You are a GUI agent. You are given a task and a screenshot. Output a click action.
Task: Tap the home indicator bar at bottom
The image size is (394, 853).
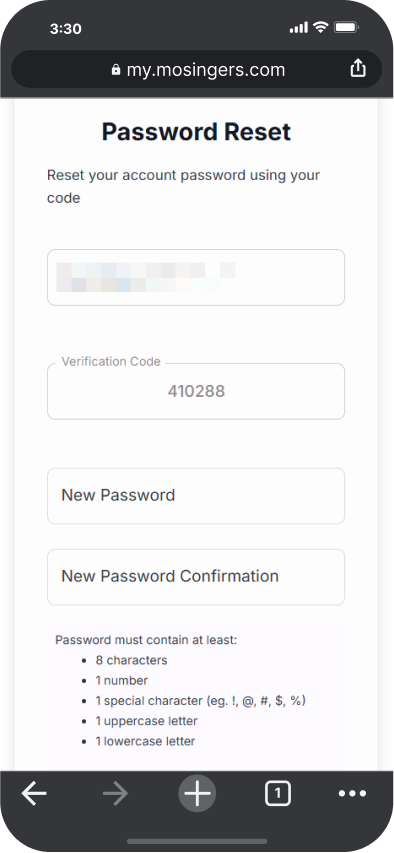pyautogui.click(x=197, y=842)
